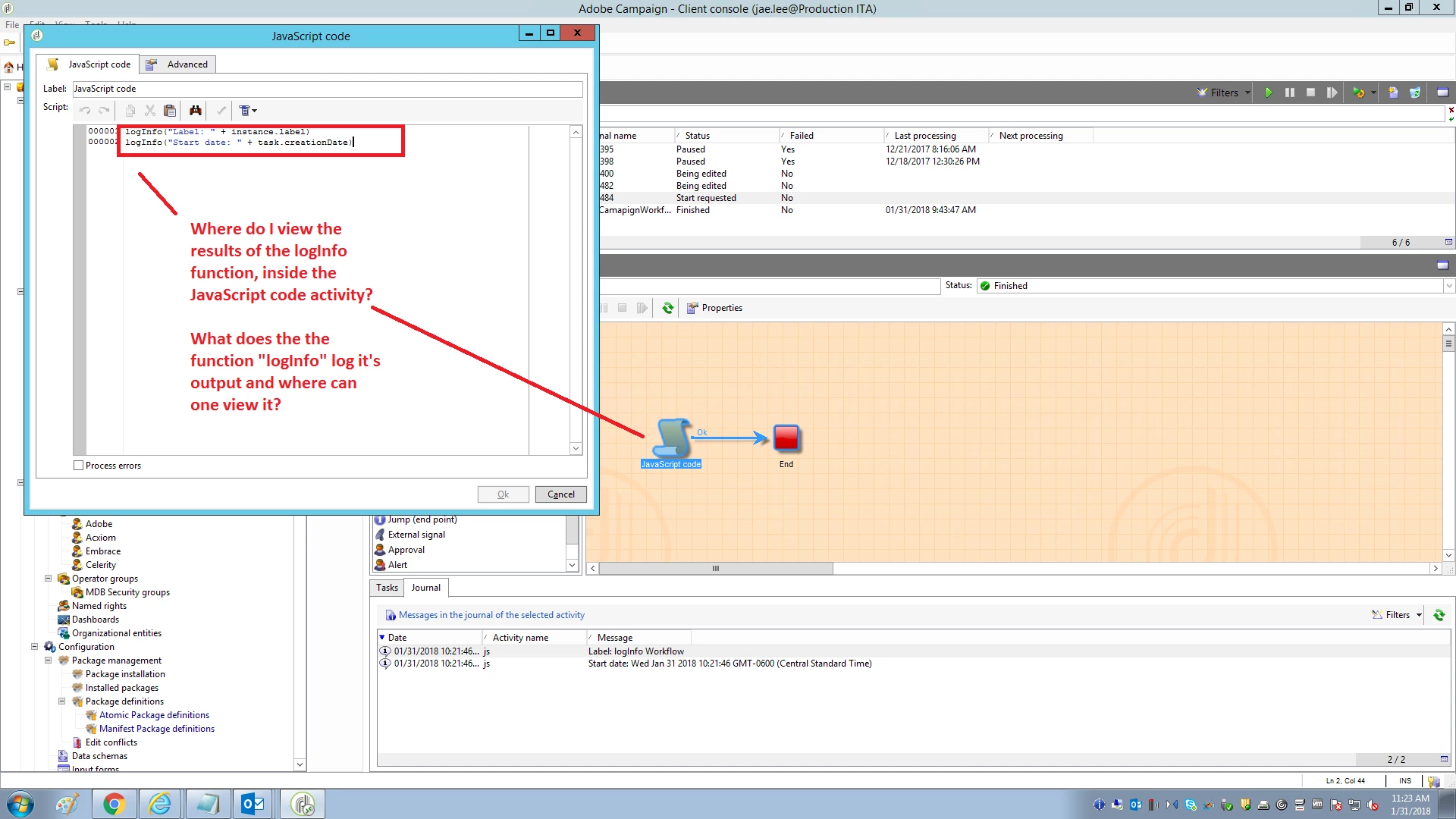Viewport: 1456px width, 819px height.
Task: Select the red End activity node
Action: coord(786,438)
